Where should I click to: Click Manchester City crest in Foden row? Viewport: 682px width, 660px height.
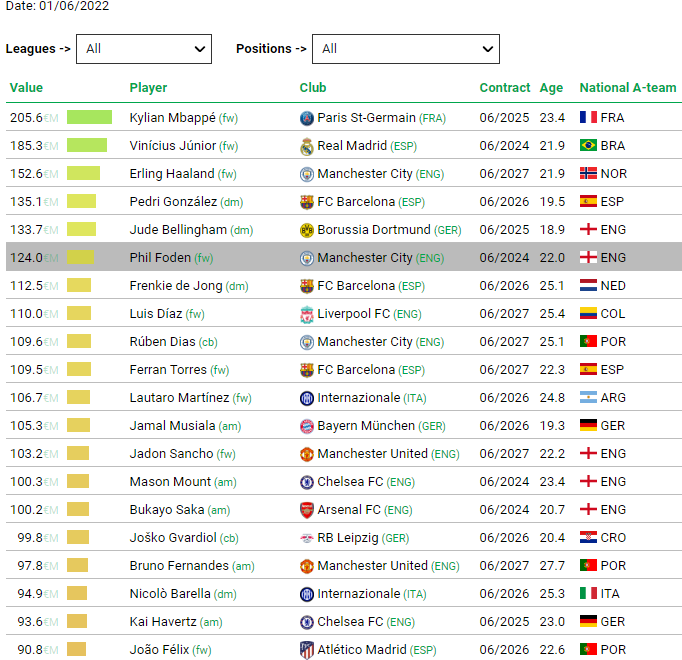[x=307, y=258]
